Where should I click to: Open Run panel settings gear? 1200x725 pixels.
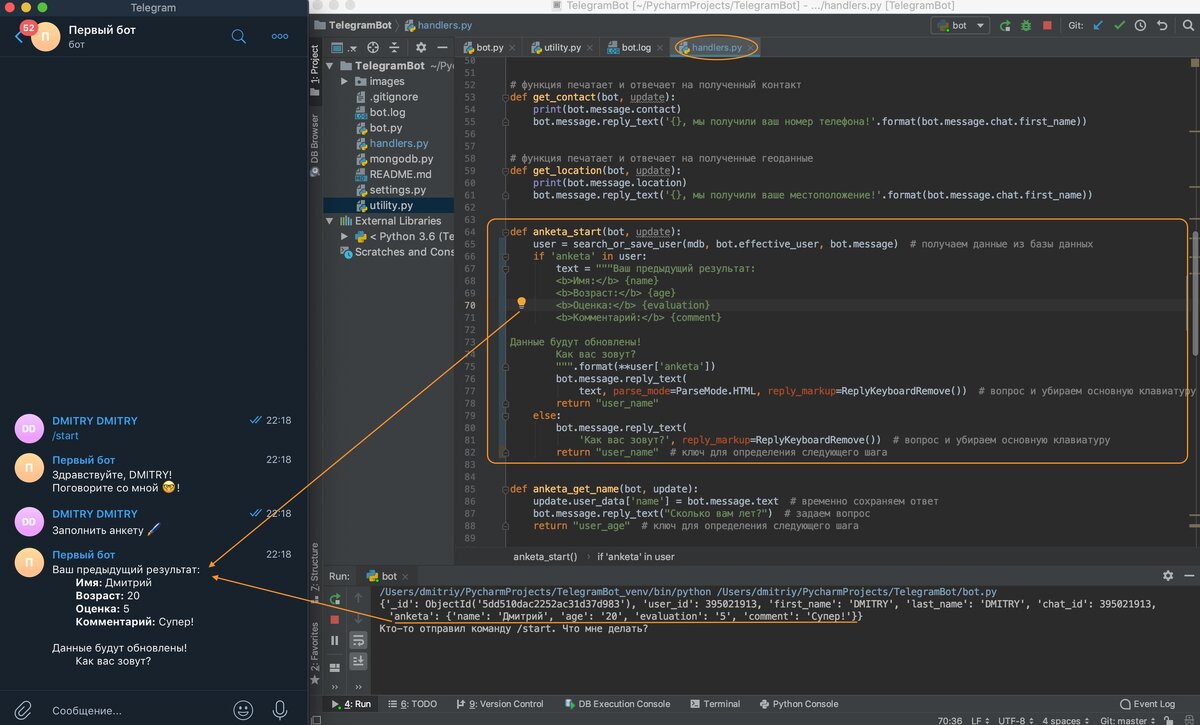(x=1168, y=576)
